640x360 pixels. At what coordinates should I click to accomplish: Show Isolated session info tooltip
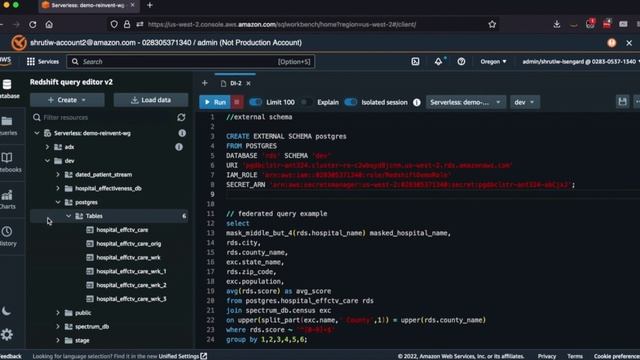[417, 102]
